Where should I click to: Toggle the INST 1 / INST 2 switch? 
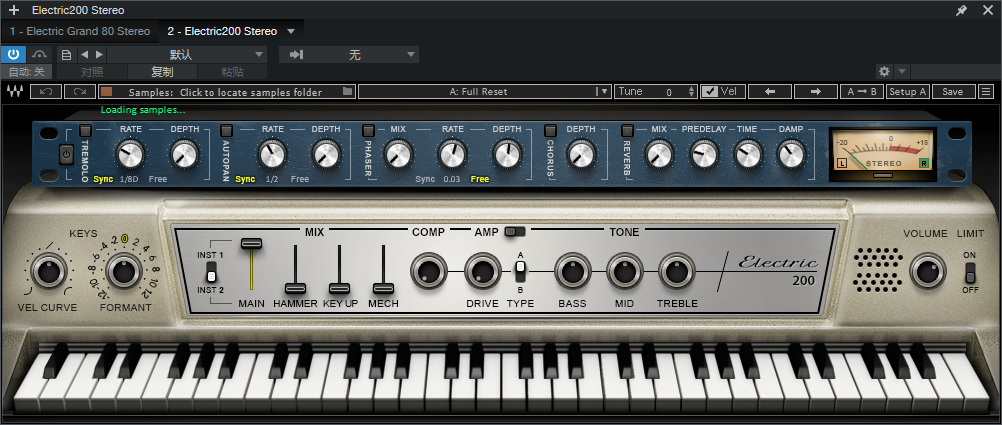point(211,273)
